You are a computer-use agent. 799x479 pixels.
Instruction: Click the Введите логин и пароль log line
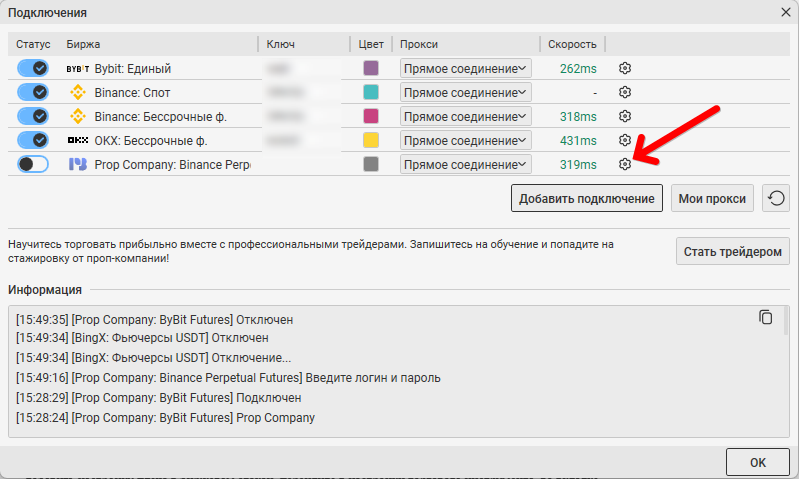point(228,378)
